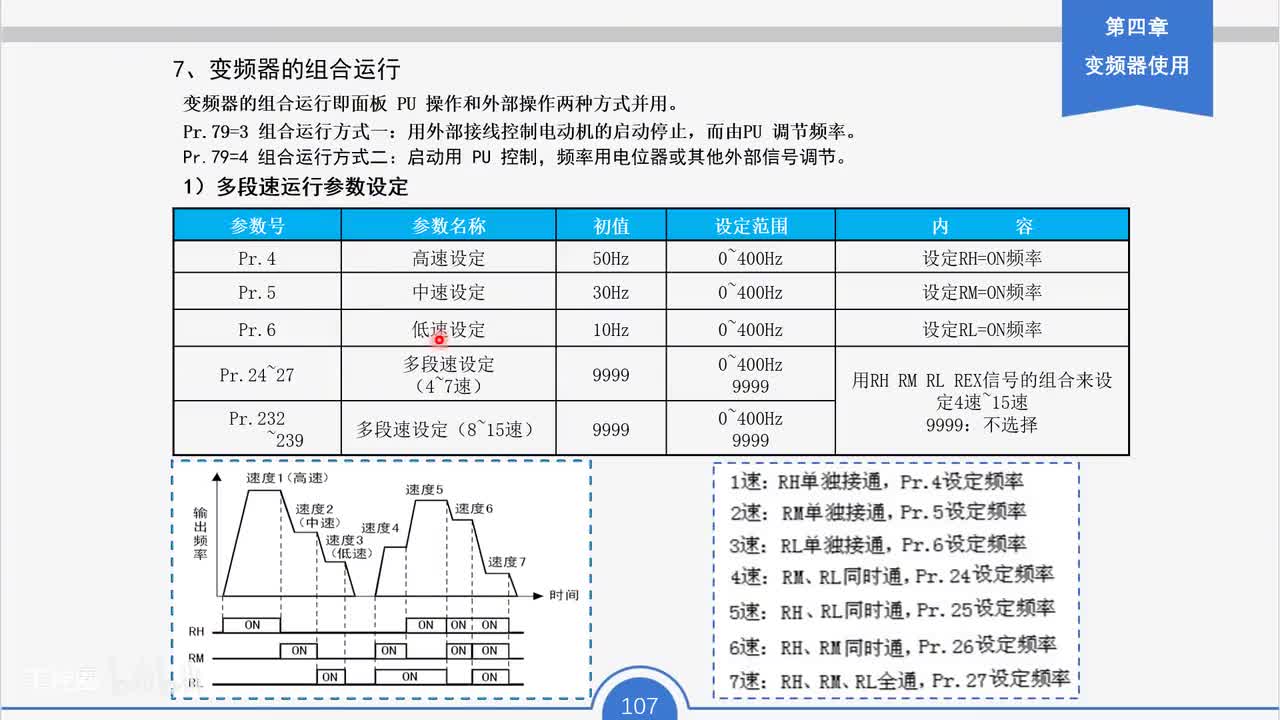This screenshot has width=1280, height=720.
Task: Click the "Pr.5" cell
Action: tap(257, 292)
